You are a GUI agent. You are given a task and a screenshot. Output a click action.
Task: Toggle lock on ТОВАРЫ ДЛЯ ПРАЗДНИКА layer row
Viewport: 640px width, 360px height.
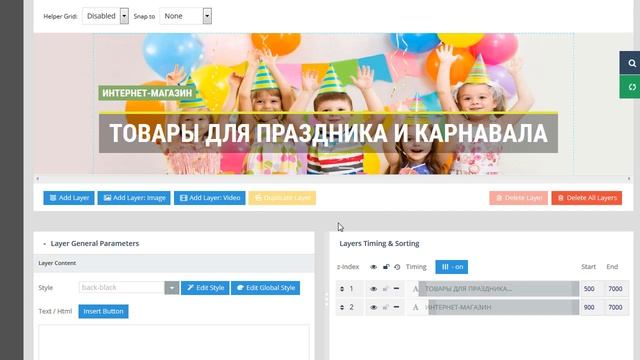[x=385, y=289]
